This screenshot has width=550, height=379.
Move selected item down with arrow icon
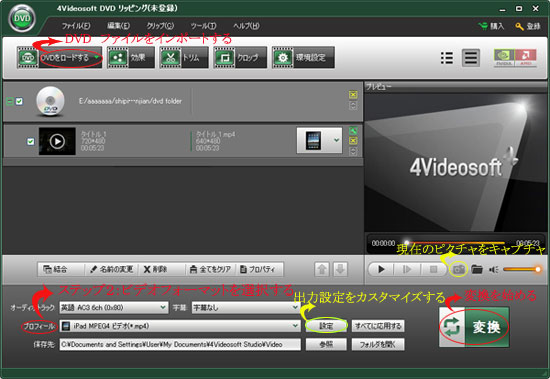[x=340, y=270]
